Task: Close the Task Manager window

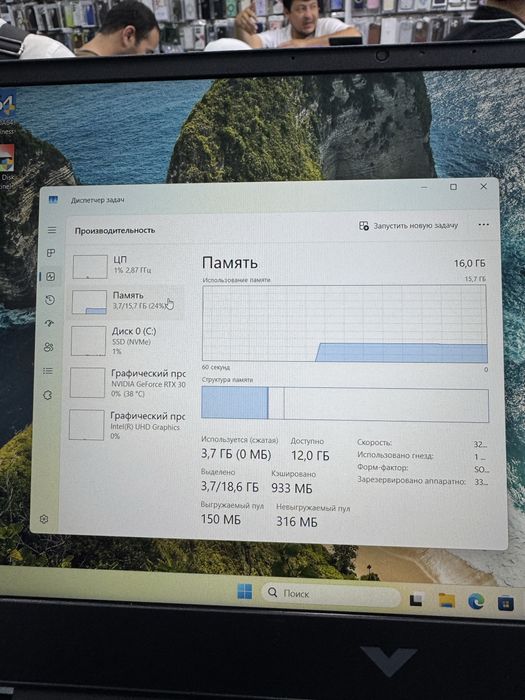Action: tap(483, 187)
